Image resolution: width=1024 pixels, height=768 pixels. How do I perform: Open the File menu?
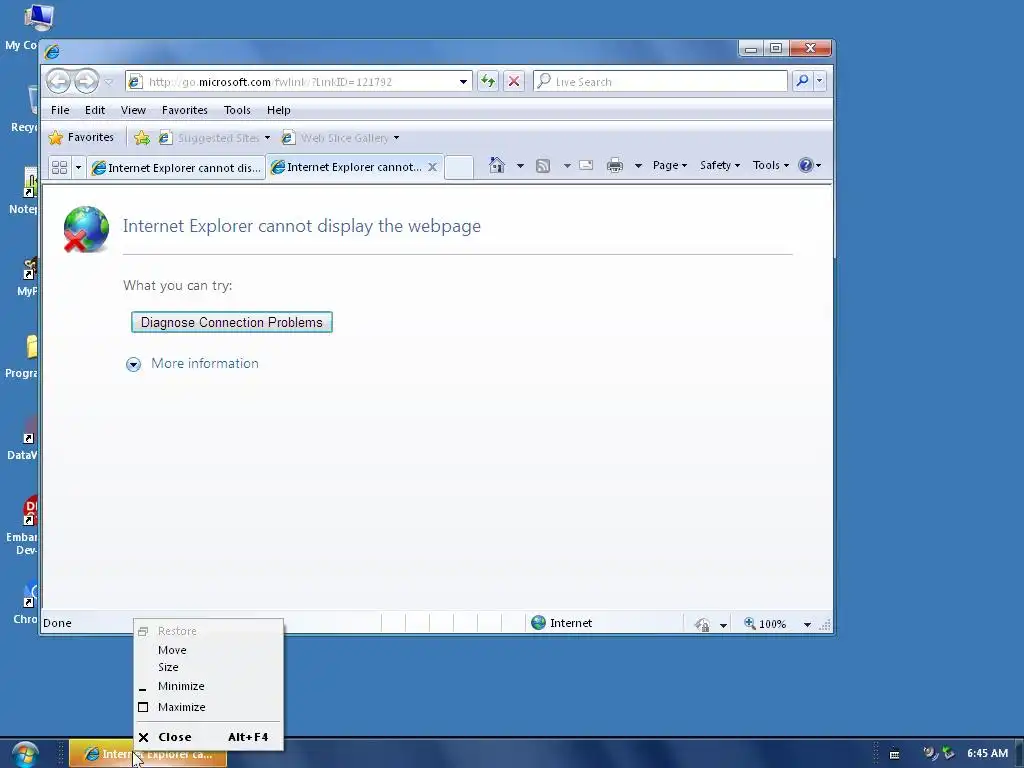(x=60, y=110)
